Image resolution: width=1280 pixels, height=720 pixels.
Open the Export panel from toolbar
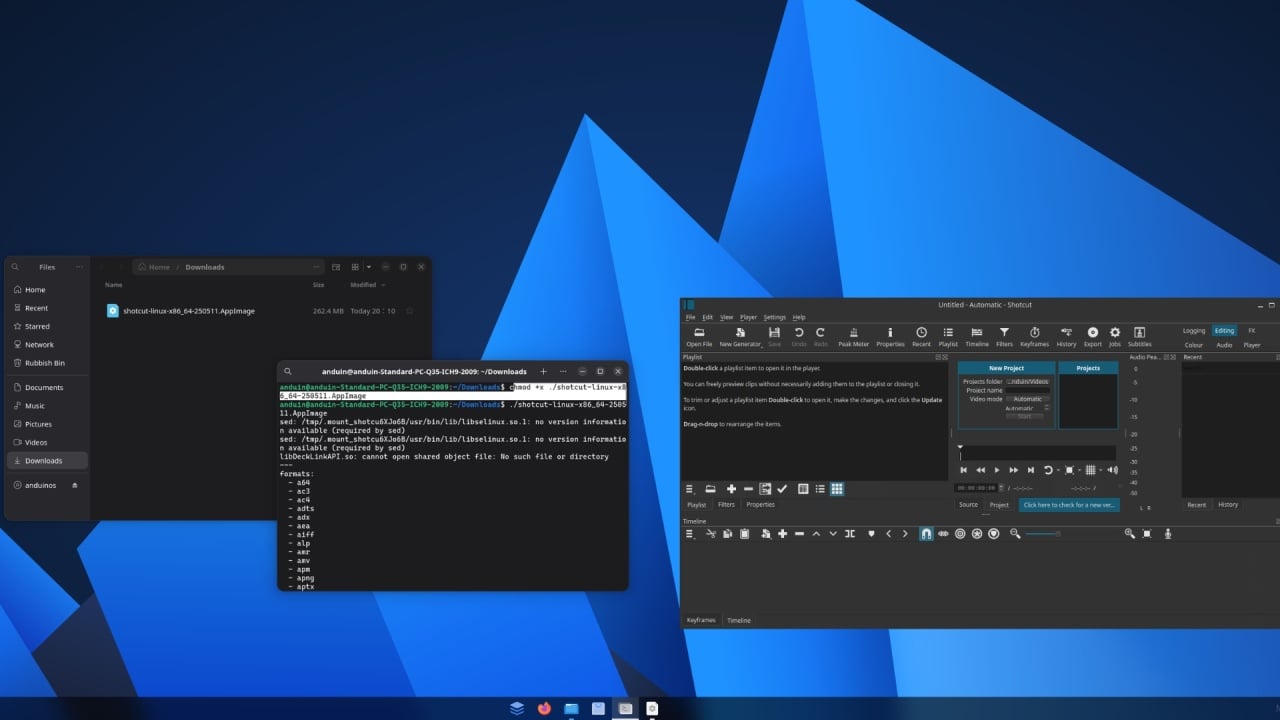tap(1092, 337)
